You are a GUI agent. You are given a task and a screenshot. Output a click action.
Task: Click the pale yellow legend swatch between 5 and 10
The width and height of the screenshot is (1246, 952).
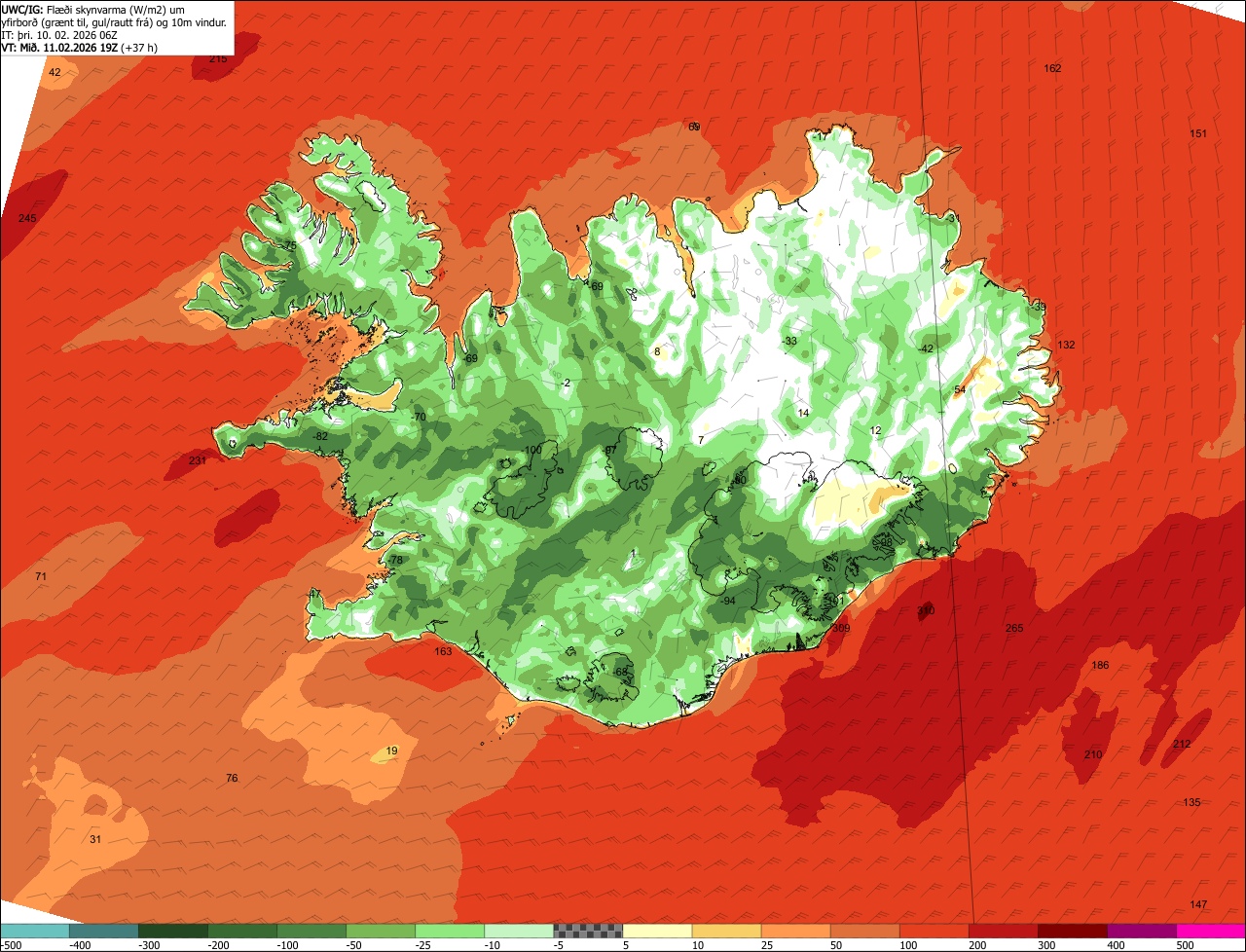coord(657,931)
